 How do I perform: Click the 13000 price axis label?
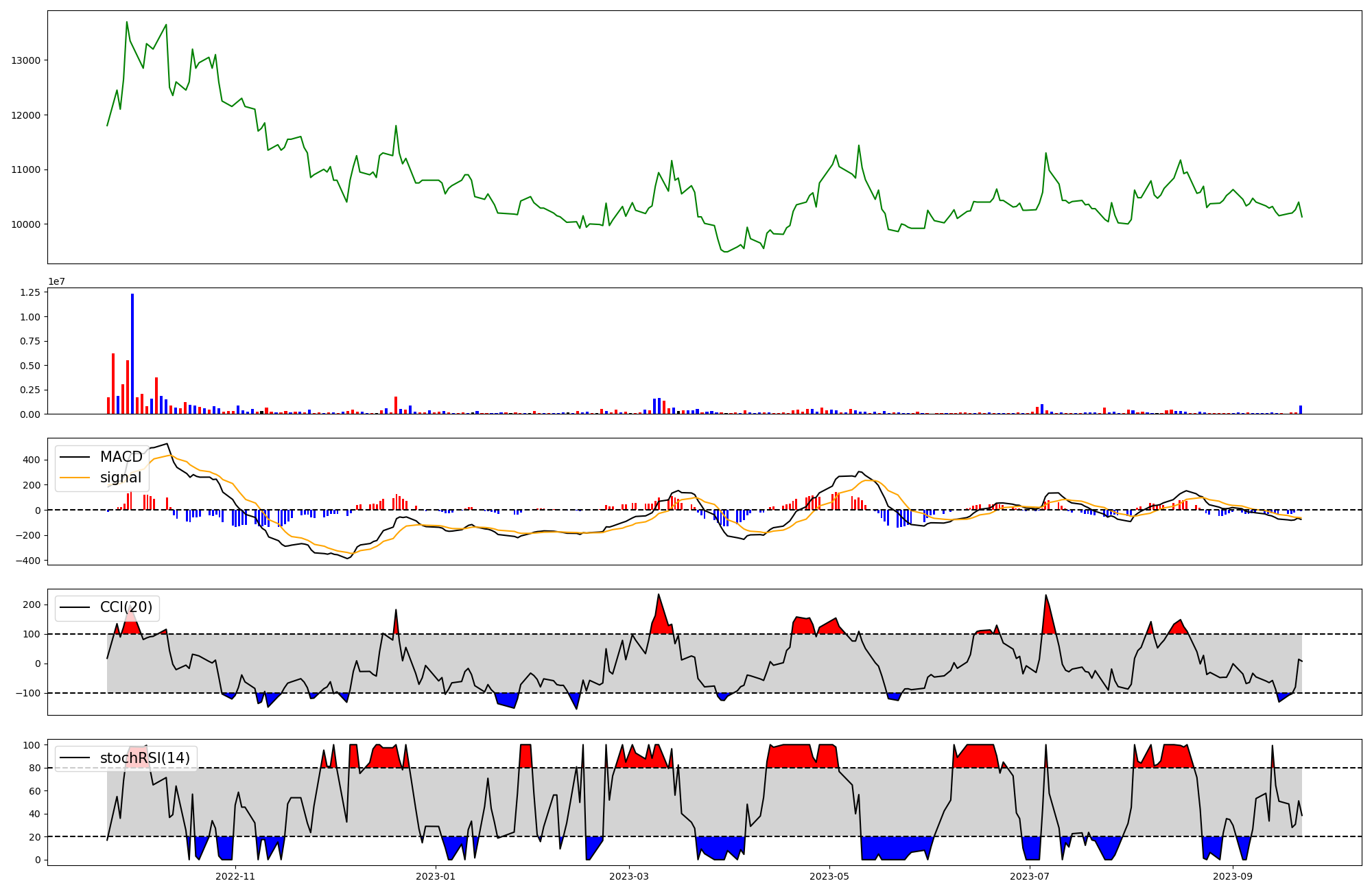[x=26, y=60]
